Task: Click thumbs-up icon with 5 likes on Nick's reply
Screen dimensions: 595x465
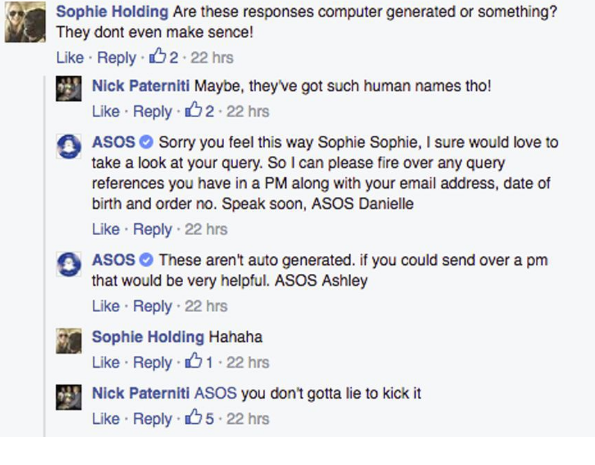Action: tap(194, 417)
